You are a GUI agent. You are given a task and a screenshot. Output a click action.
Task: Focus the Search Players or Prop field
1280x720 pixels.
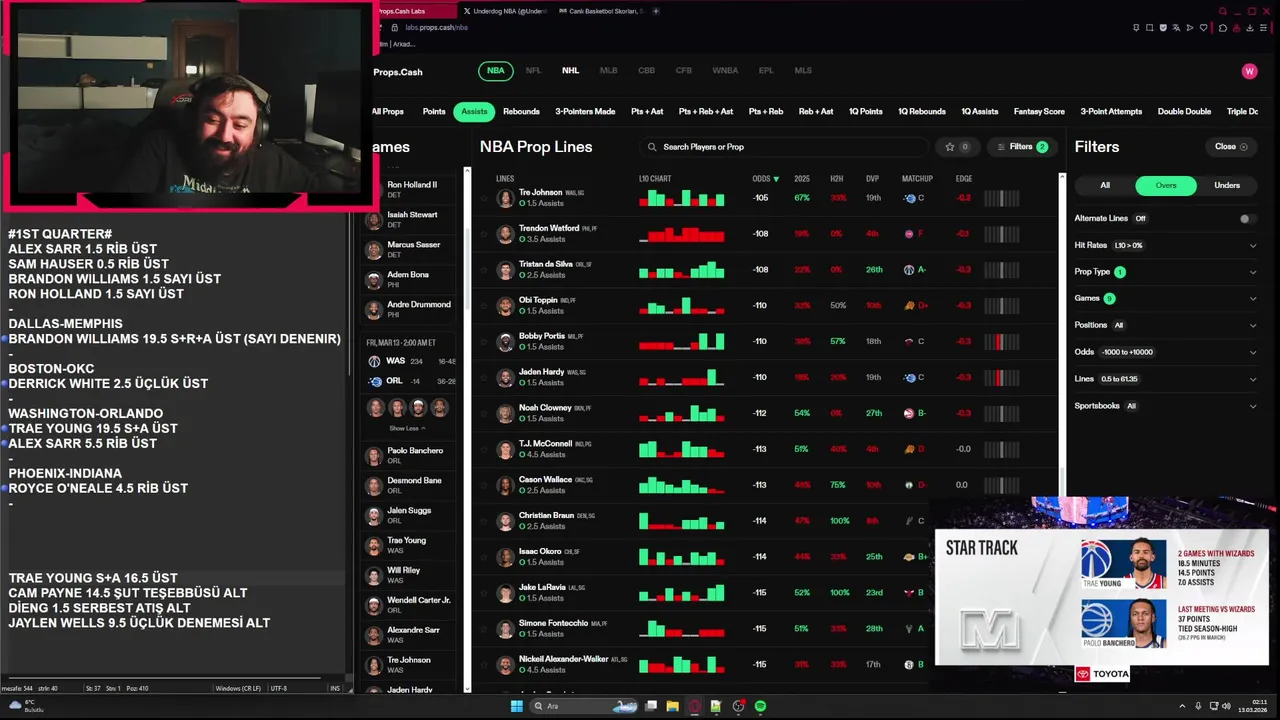click(784, 147)
